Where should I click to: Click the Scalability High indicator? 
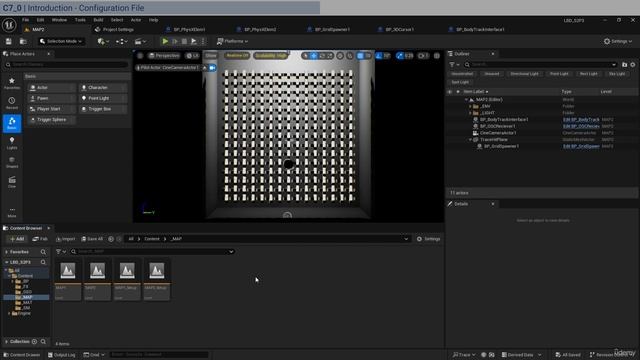point(271,56)
